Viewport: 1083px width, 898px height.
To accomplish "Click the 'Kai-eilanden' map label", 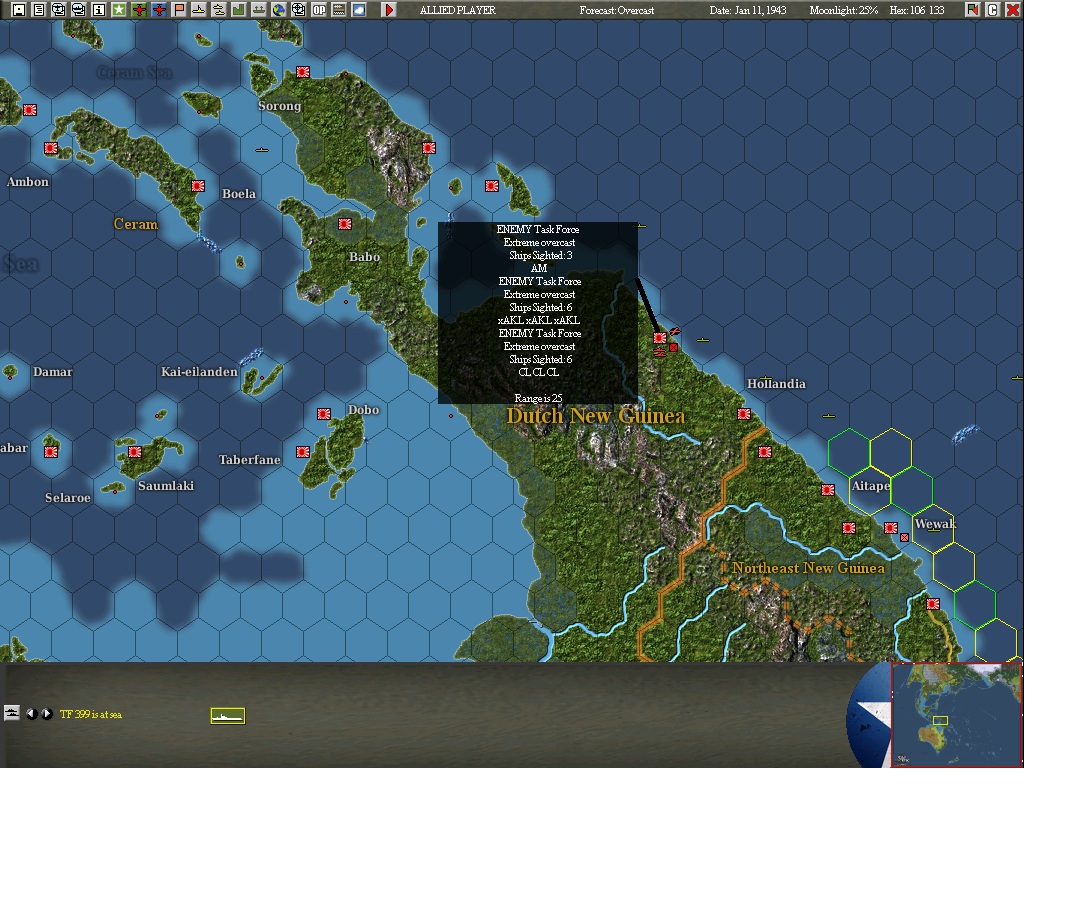I will (199, 372).
